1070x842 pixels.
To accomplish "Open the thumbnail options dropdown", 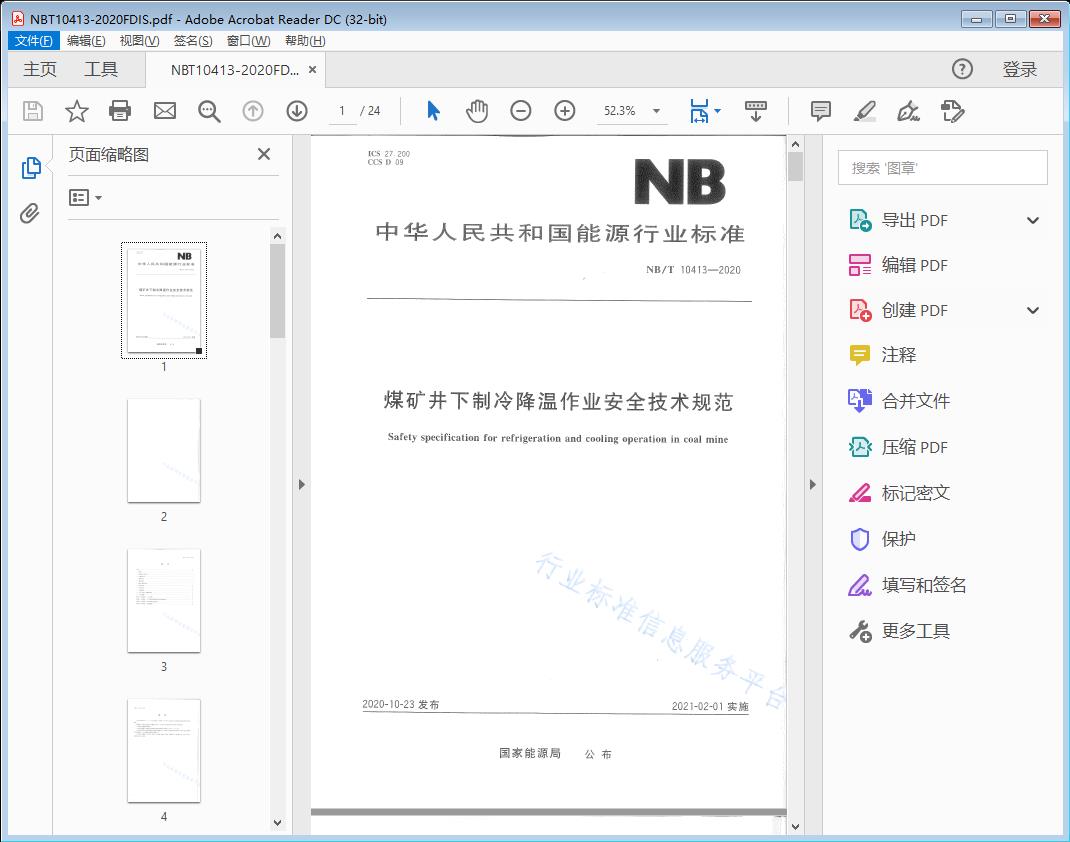I will 82,197.
